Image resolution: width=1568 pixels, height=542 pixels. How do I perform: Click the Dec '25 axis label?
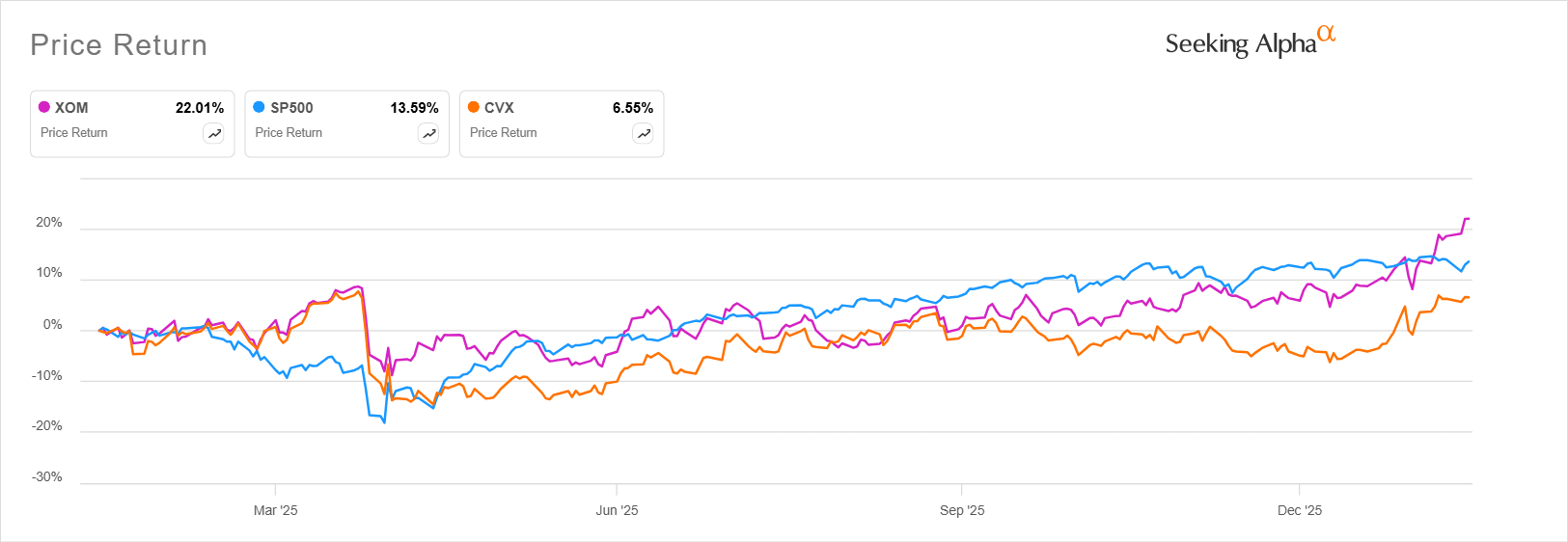point(1300,510)
